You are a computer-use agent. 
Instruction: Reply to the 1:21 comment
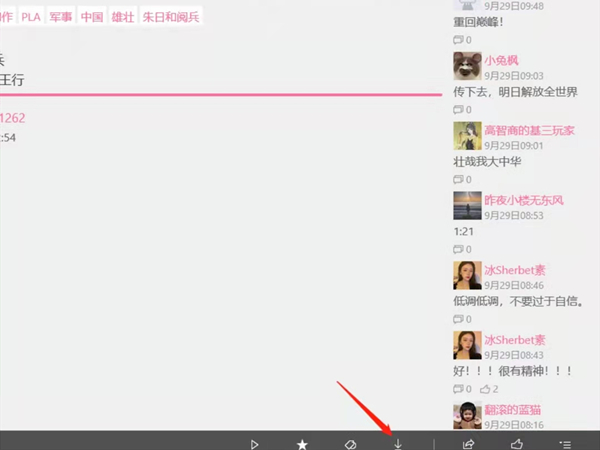tap(462, 249)
